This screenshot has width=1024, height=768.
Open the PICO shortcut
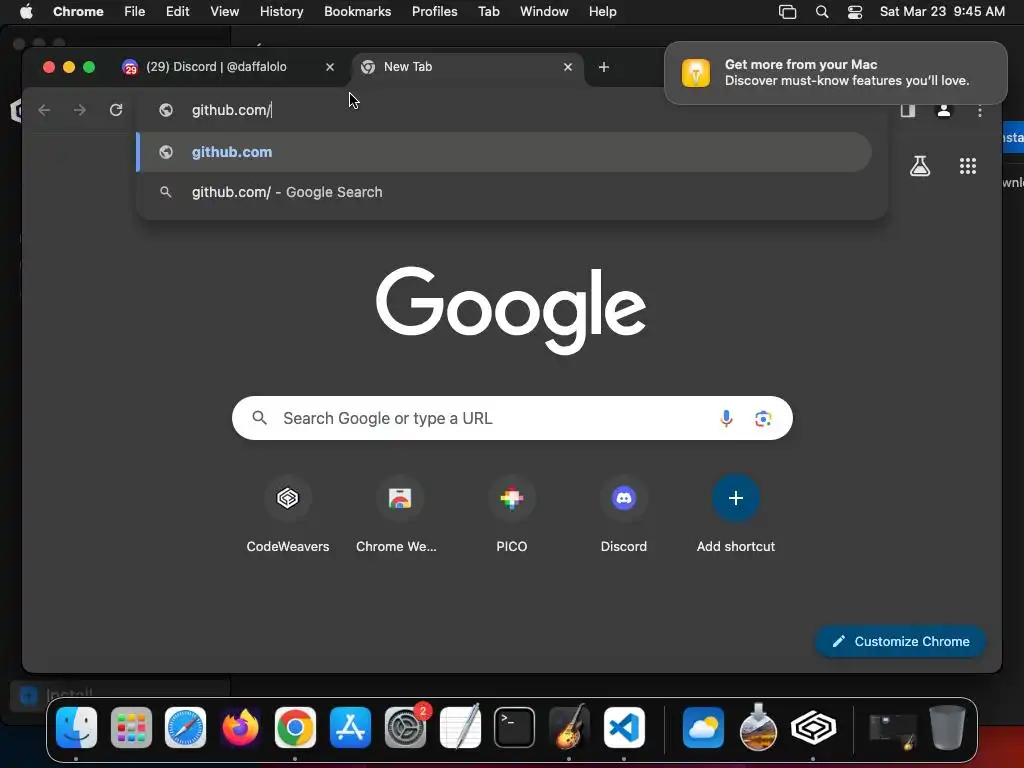(511, 515)
